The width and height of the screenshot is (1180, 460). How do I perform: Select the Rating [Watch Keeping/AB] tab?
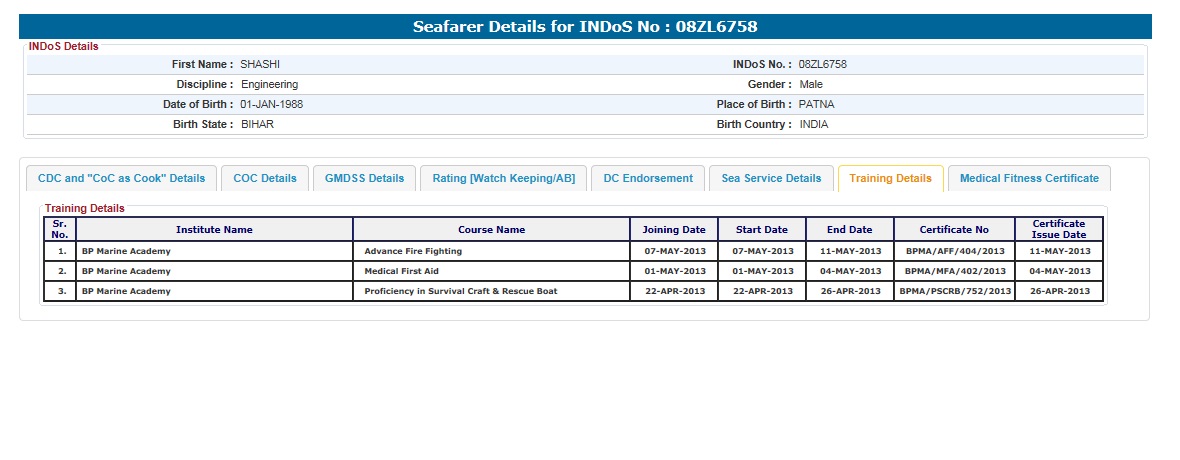tap(503, 178)
